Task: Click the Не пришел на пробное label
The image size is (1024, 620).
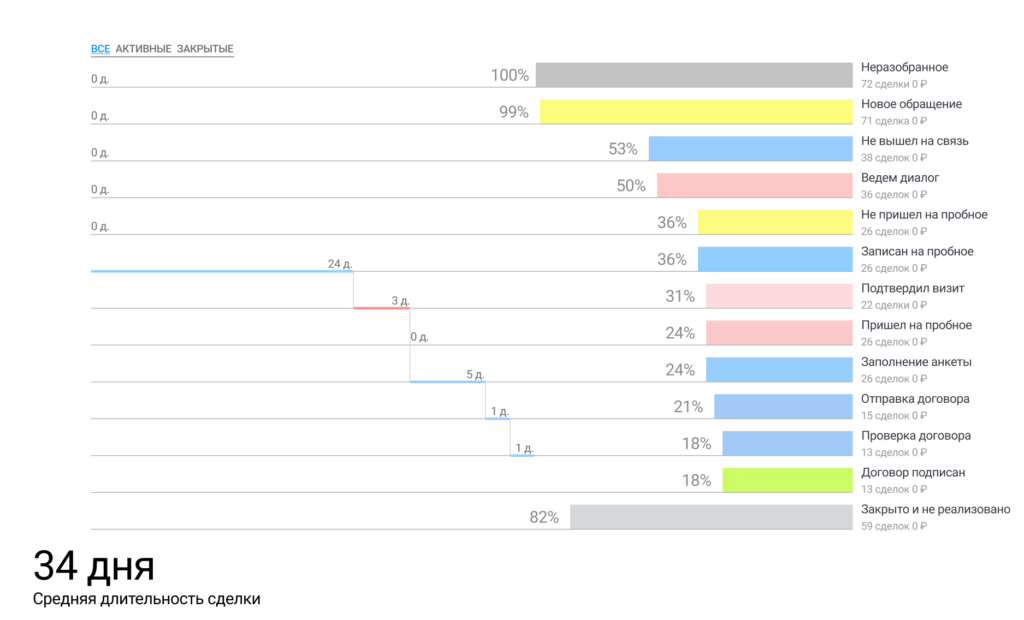Action: (924, 215)
